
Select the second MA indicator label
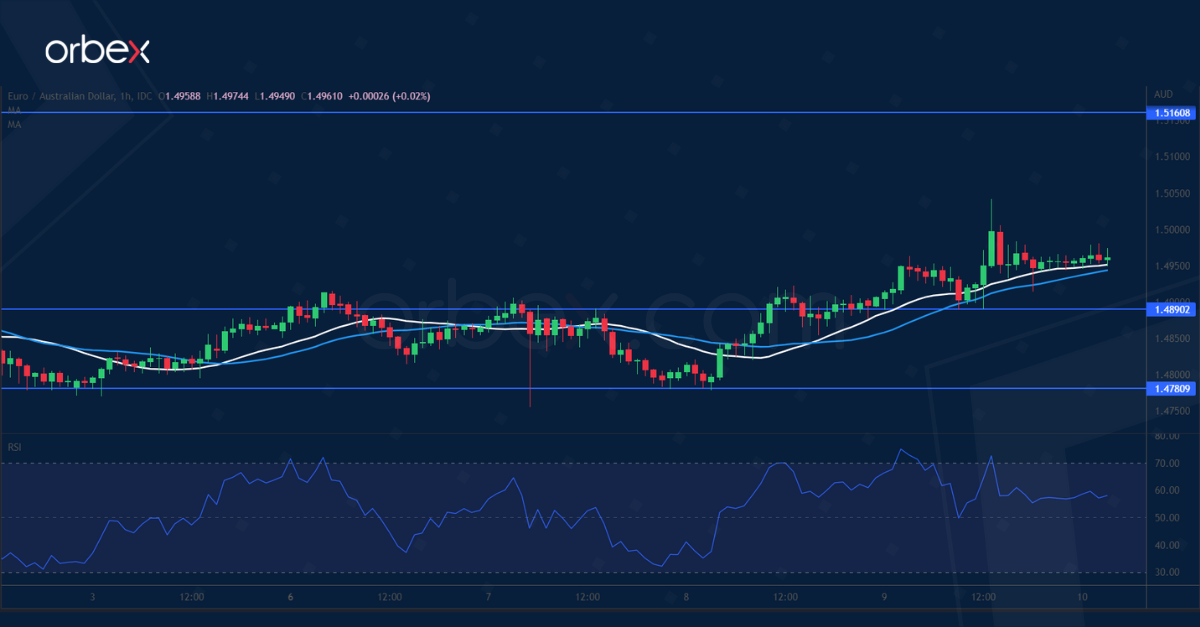coord(14,124)
